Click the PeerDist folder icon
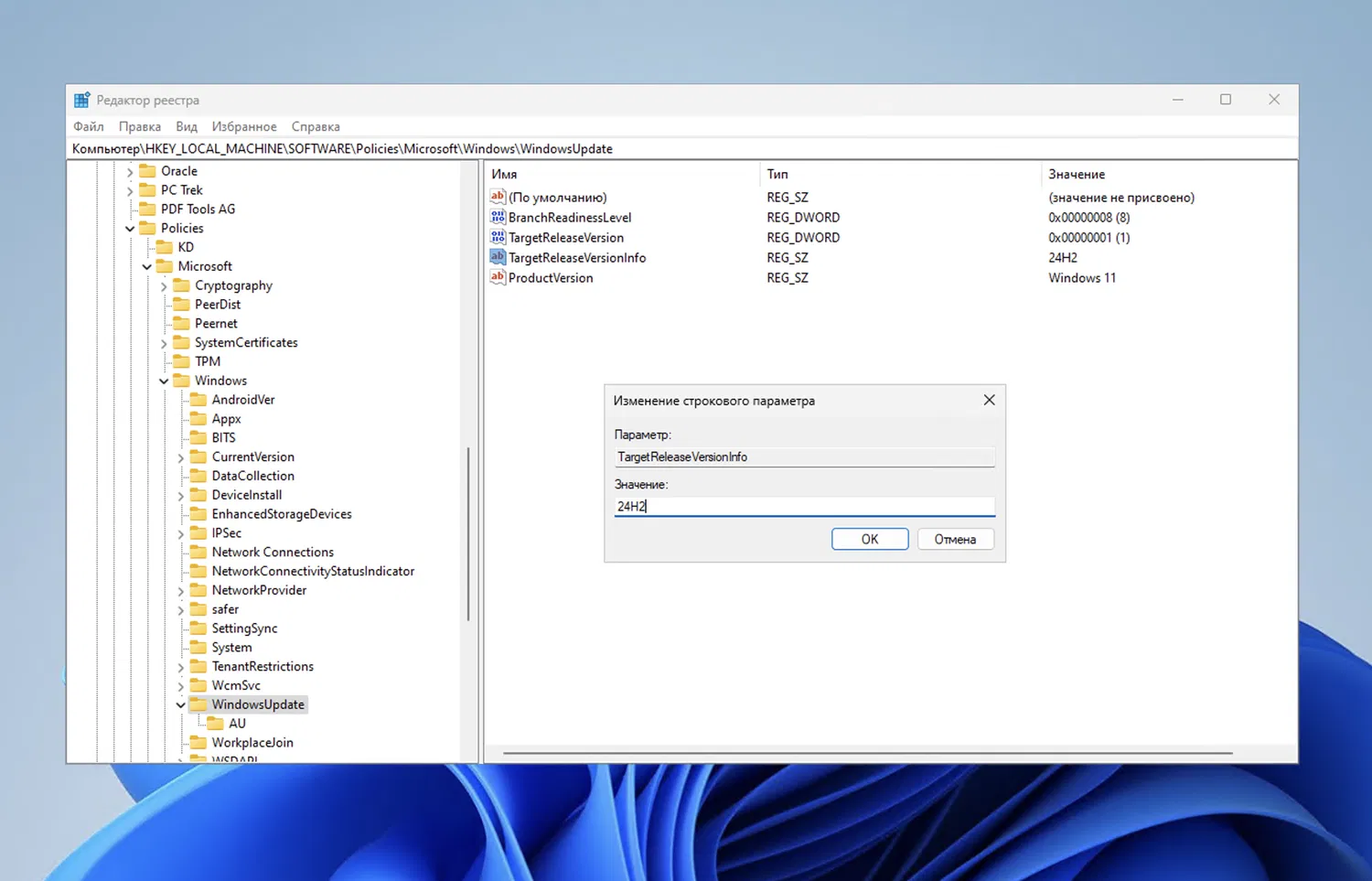The width and height of the screenshot is (1372, 881). click(x=181, y=305)
